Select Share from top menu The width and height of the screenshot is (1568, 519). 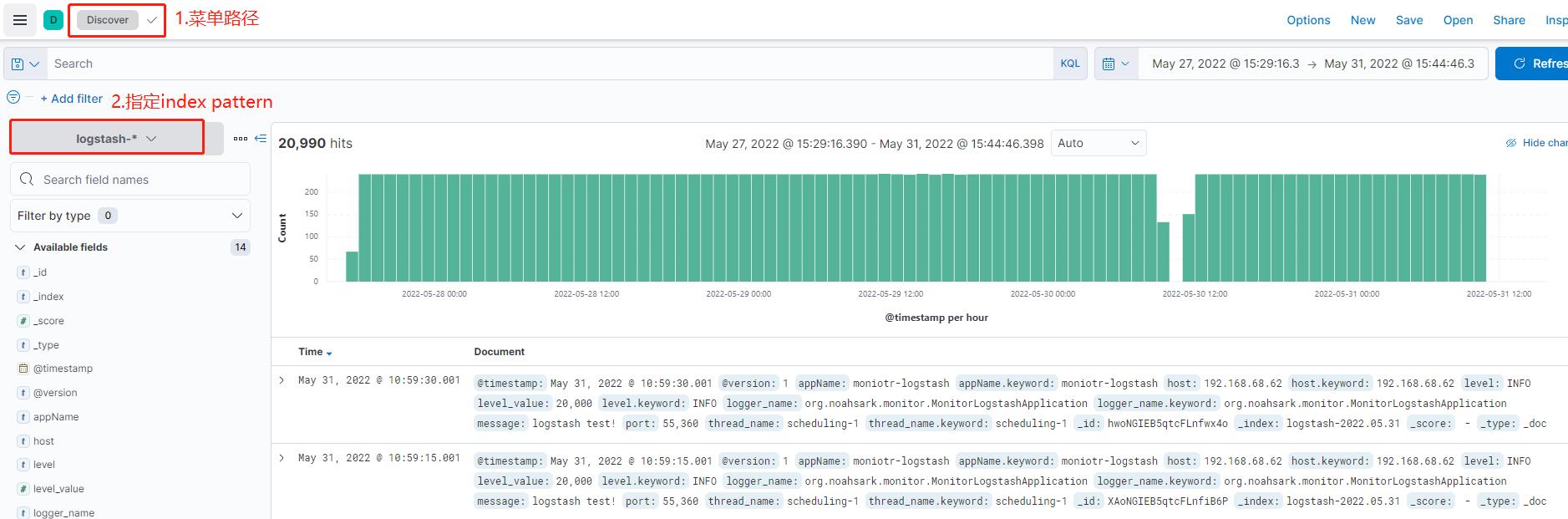(1509, 20)
